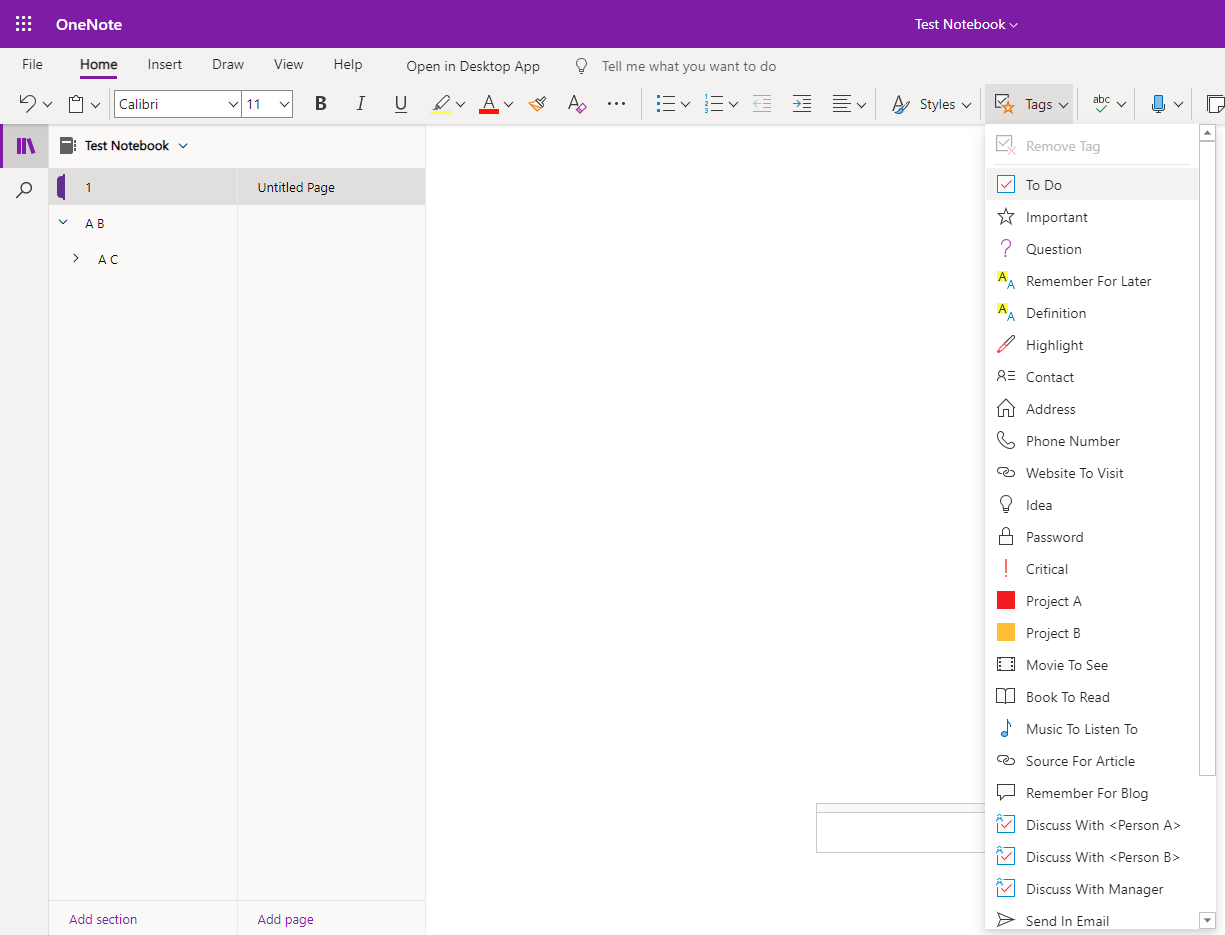Select the Format Painter icon

point(537,104)
